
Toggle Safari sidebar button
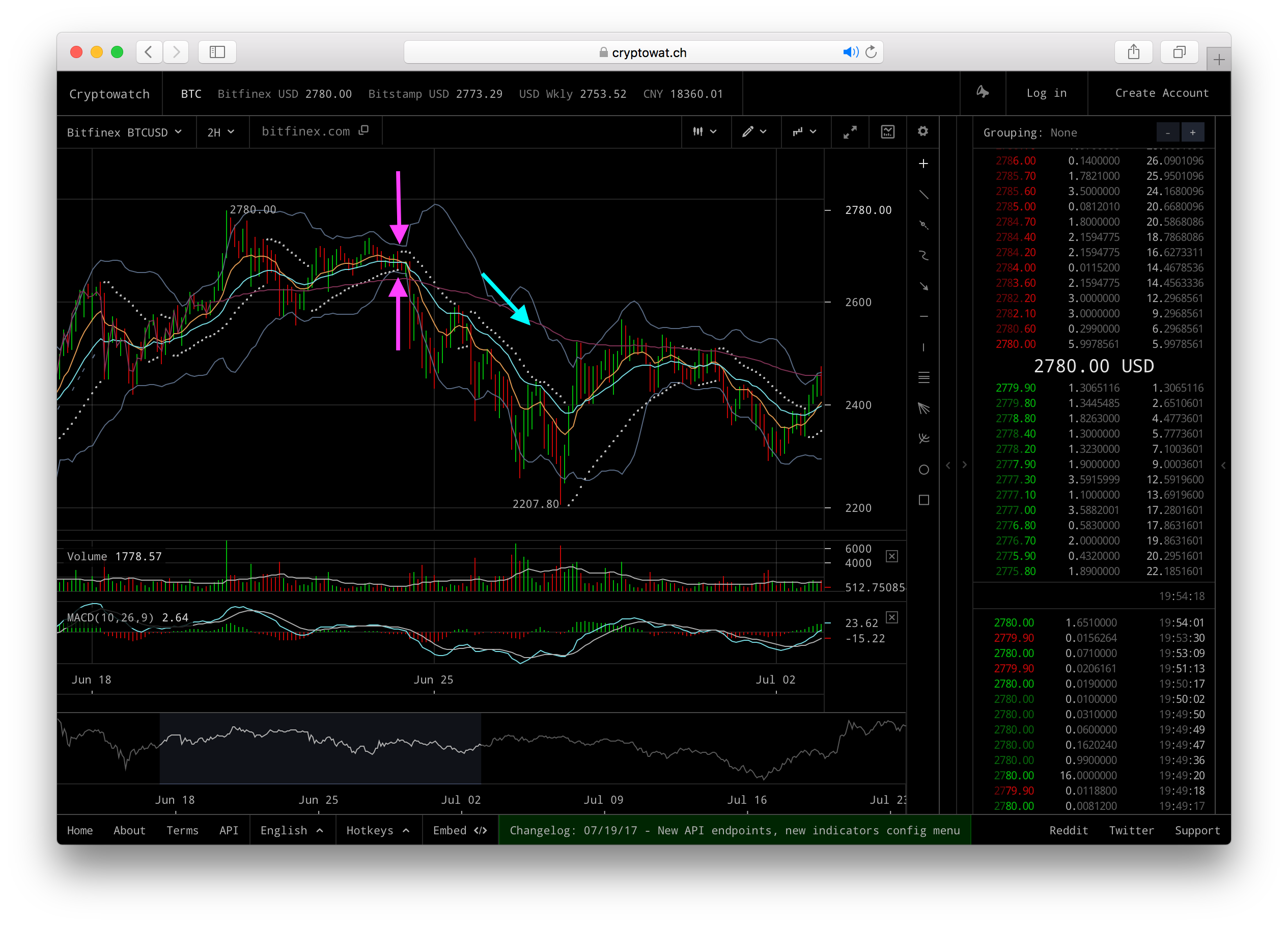(x=217, y=52)
